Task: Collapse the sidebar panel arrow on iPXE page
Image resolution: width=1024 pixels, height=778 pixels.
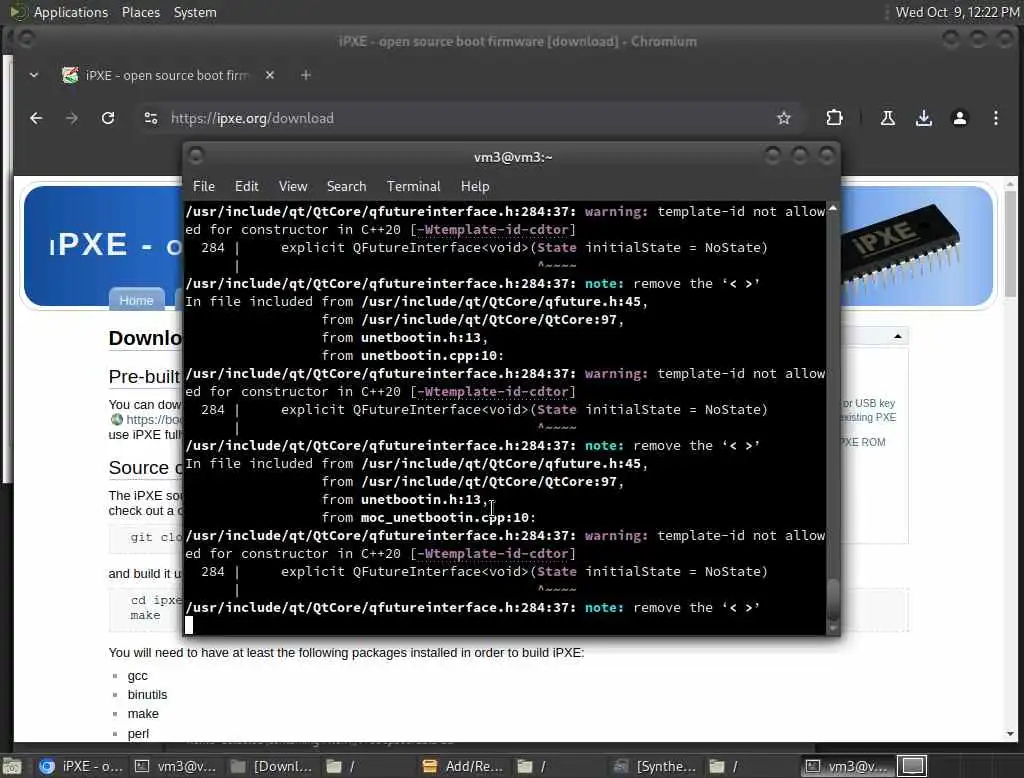Action: click(898, 336)
